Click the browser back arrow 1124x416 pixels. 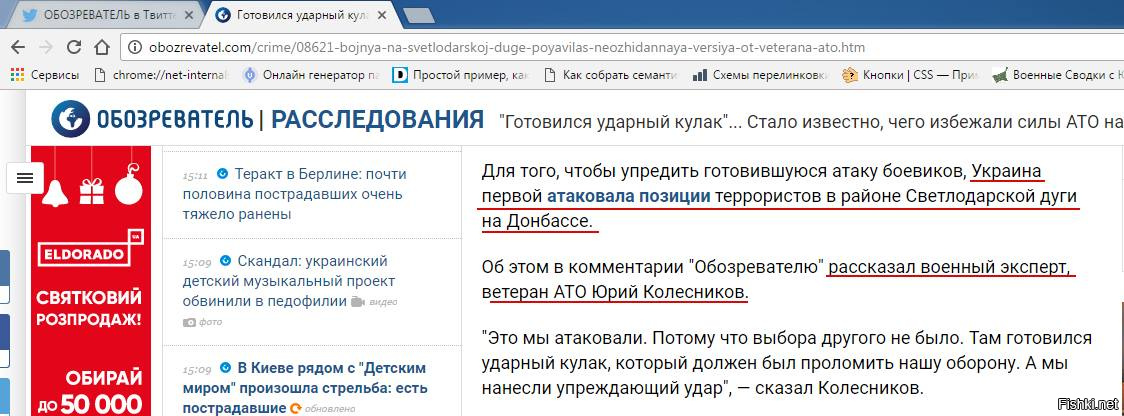[x=17, y=47]
